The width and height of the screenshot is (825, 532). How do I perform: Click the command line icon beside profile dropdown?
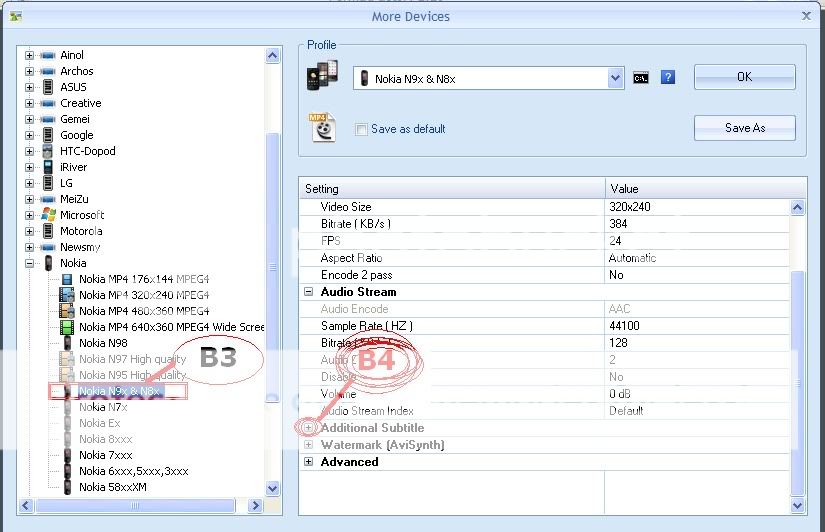coord(641,78)
